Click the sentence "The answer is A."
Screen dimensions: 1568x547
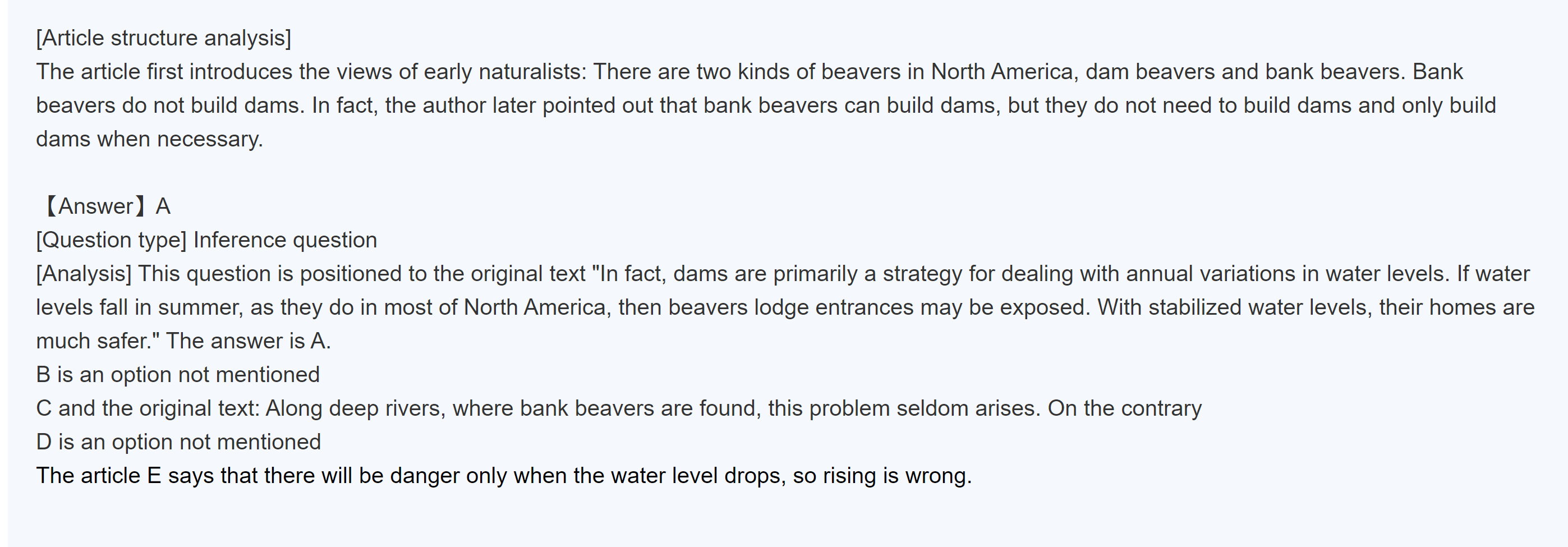pos(249,341)
